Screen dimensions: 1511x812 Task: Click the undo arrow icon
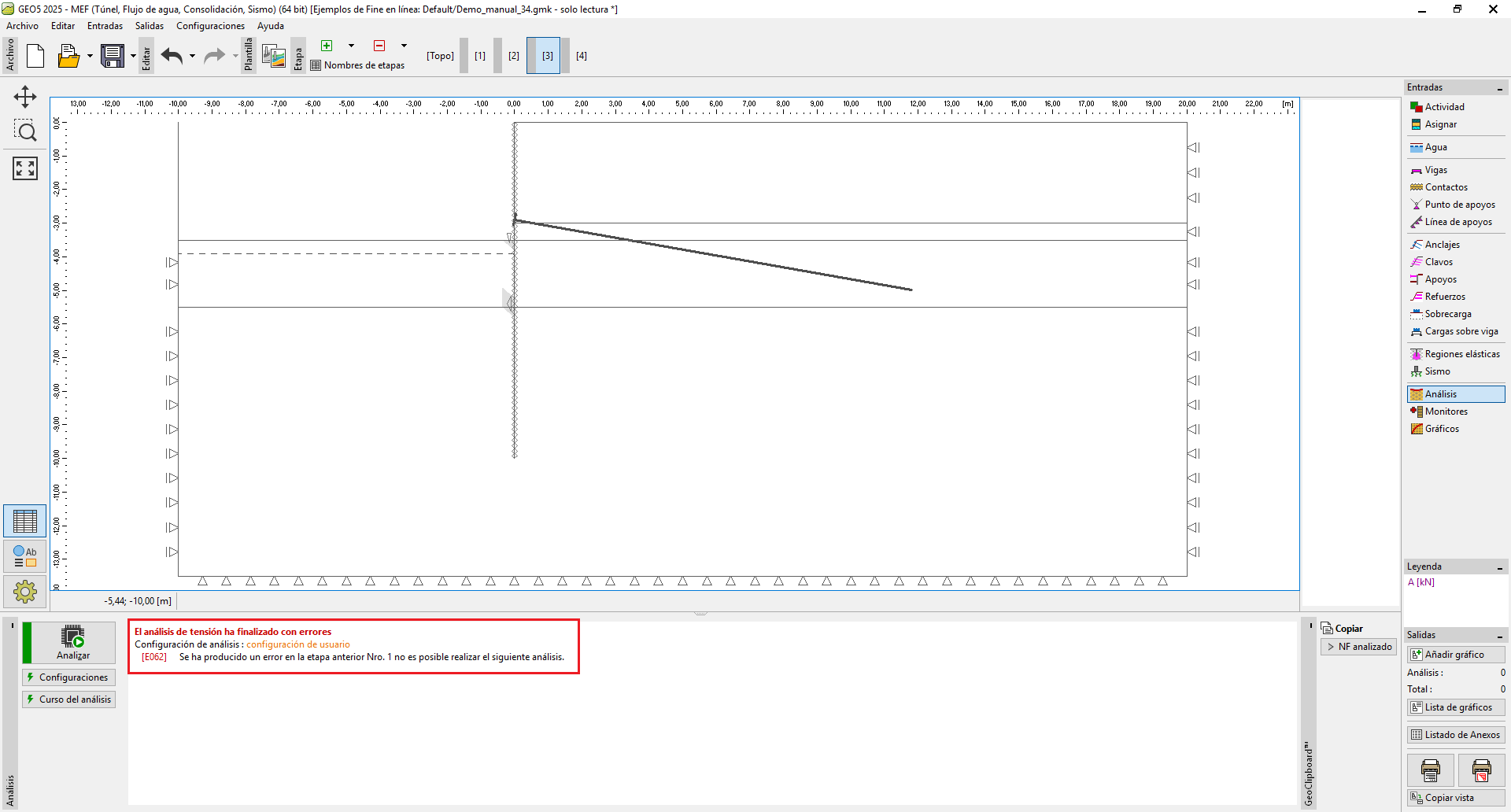coord(172,56)
